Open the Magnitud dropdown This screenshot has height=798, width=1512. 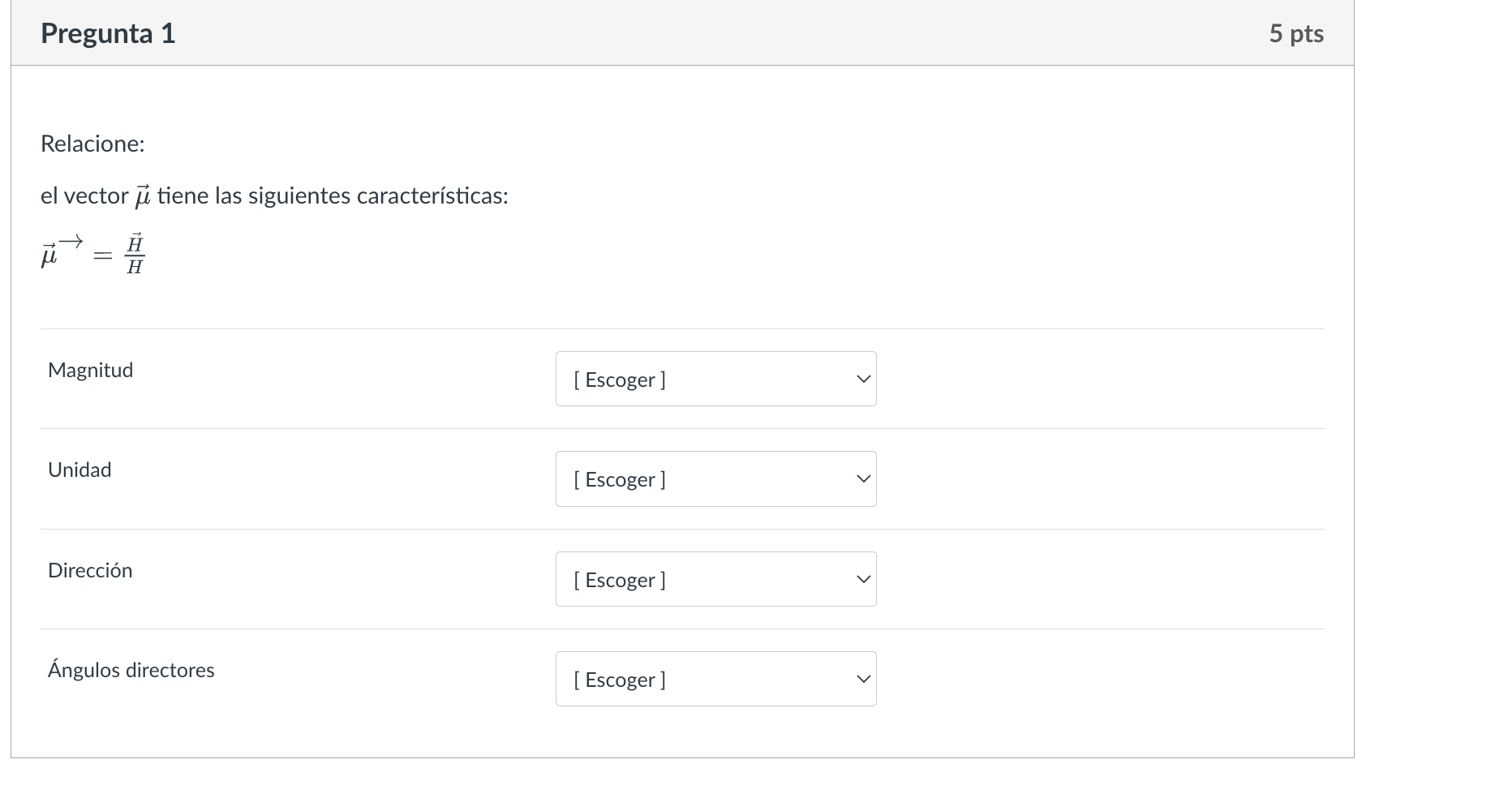click(x=715, y=379)
